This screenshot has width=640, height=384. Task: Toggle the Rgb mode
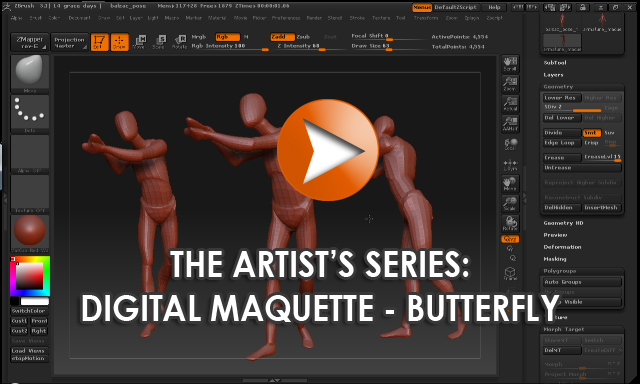(227, 37)
